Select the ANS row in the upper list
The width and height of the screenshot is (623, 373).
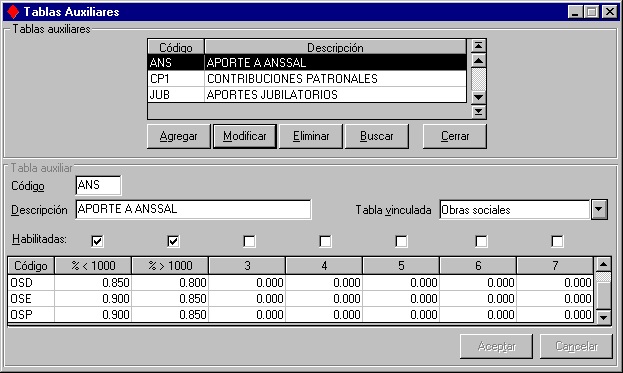[x=307, y=62]
